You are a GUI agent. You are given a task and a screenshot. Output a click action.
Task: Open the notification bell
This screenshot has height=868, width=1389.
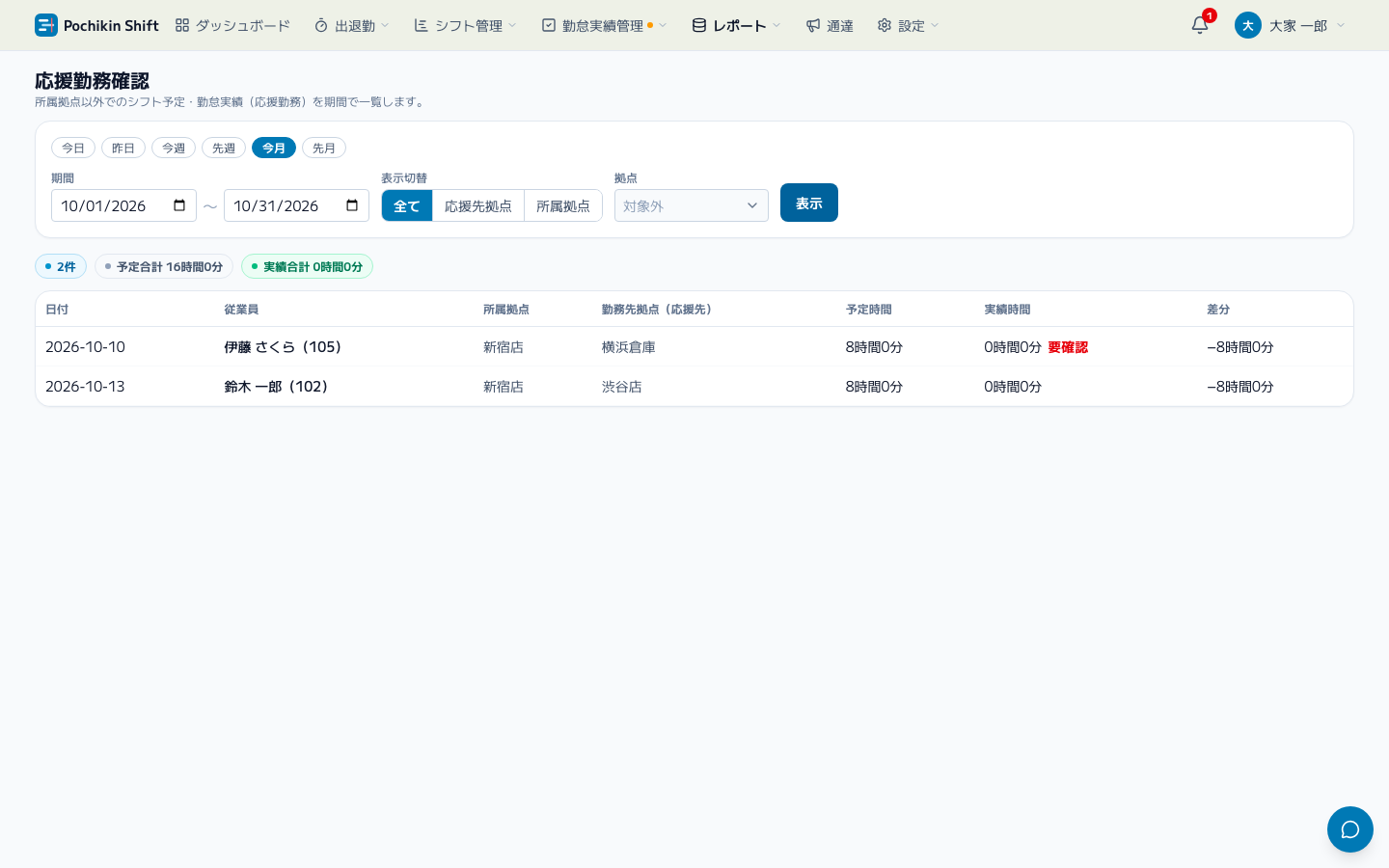coord(1200,25)
